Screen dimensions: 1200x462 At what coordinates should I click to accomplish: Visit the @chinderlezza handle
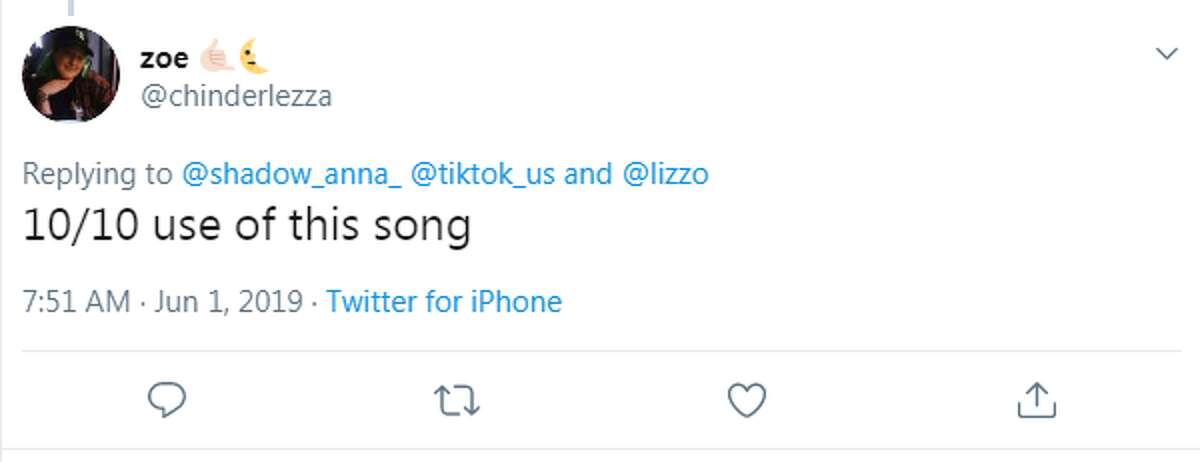tap(235, 97)
